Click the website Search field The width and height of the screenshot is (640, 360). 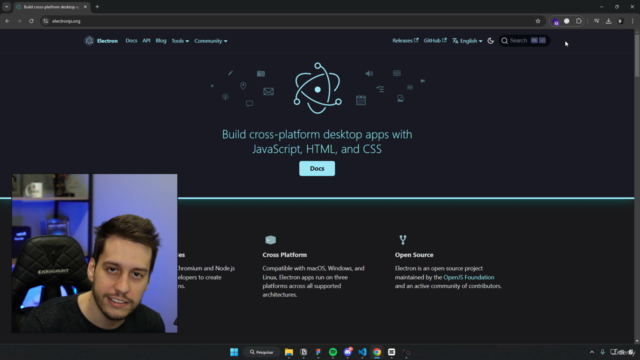524,40
